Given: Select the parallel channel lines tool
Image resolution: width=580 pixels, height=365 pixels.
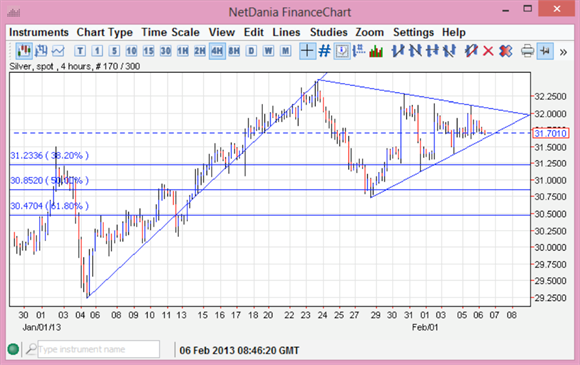Looking at the screenshot, I should click(449, 51).
